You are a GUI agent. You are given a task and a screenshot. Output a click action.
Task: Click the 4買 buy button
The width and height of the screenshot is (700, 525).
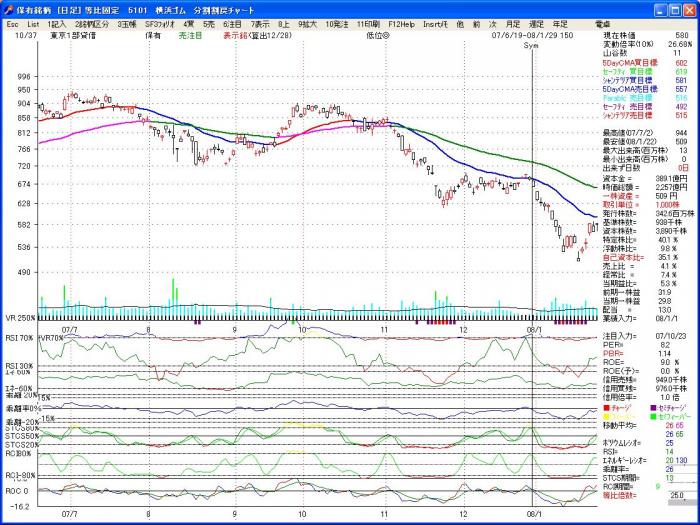[x=188, y=22]
